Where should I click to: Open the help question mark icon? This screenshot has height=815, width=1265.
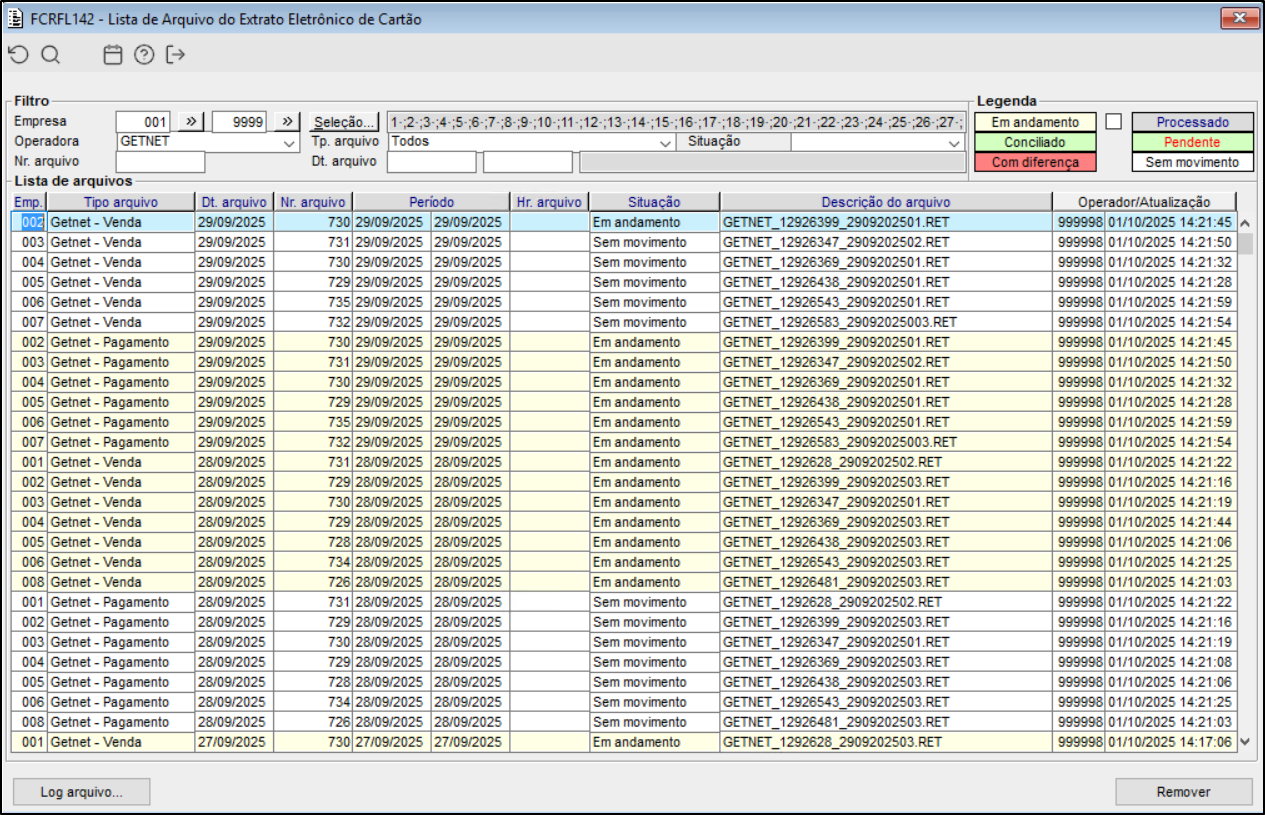pyautogui.click(x=144, y=55)
